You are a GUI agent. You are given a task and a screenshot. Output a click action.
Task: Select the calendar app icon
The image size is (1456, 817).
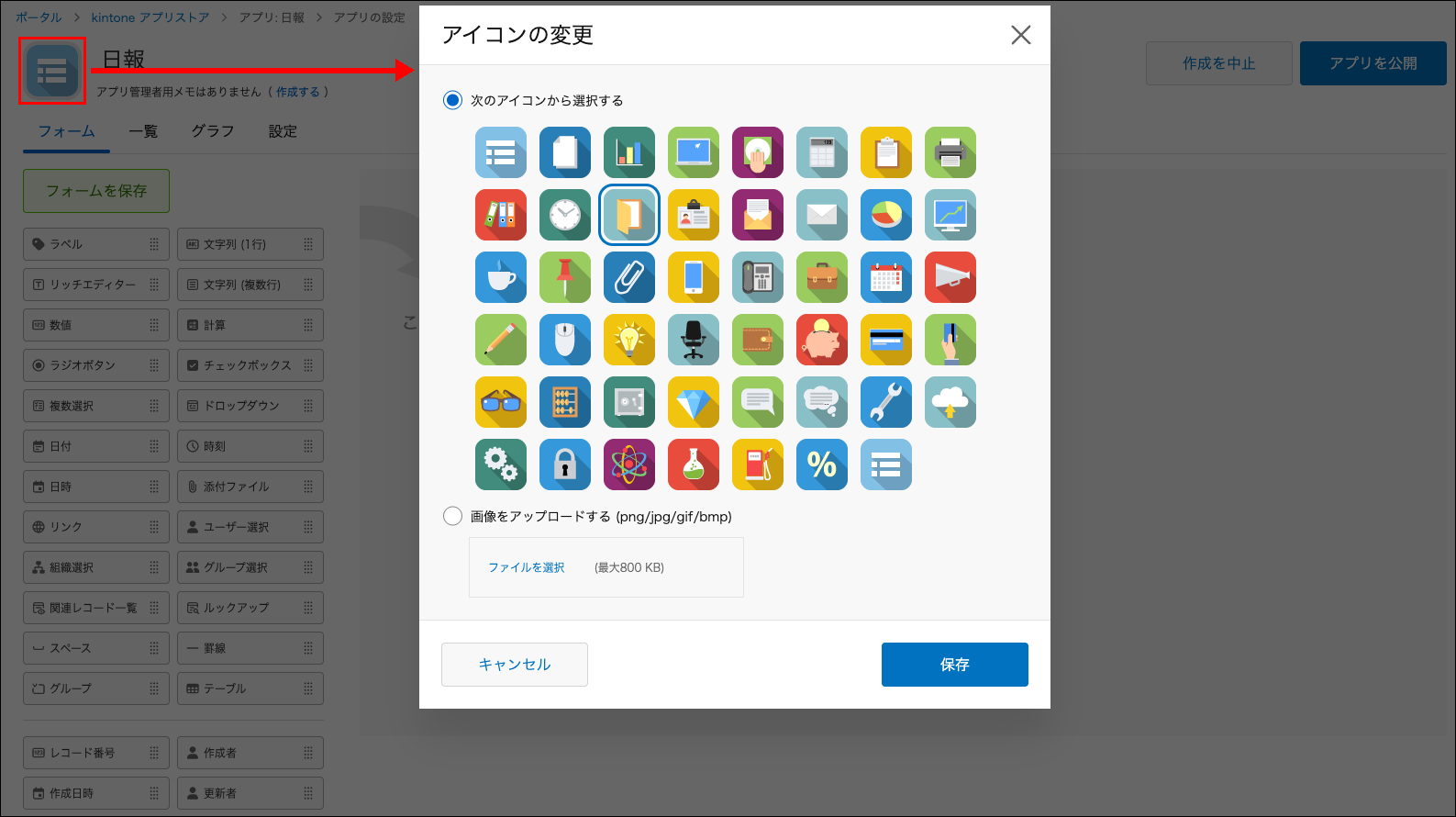[x=886, y=277]
